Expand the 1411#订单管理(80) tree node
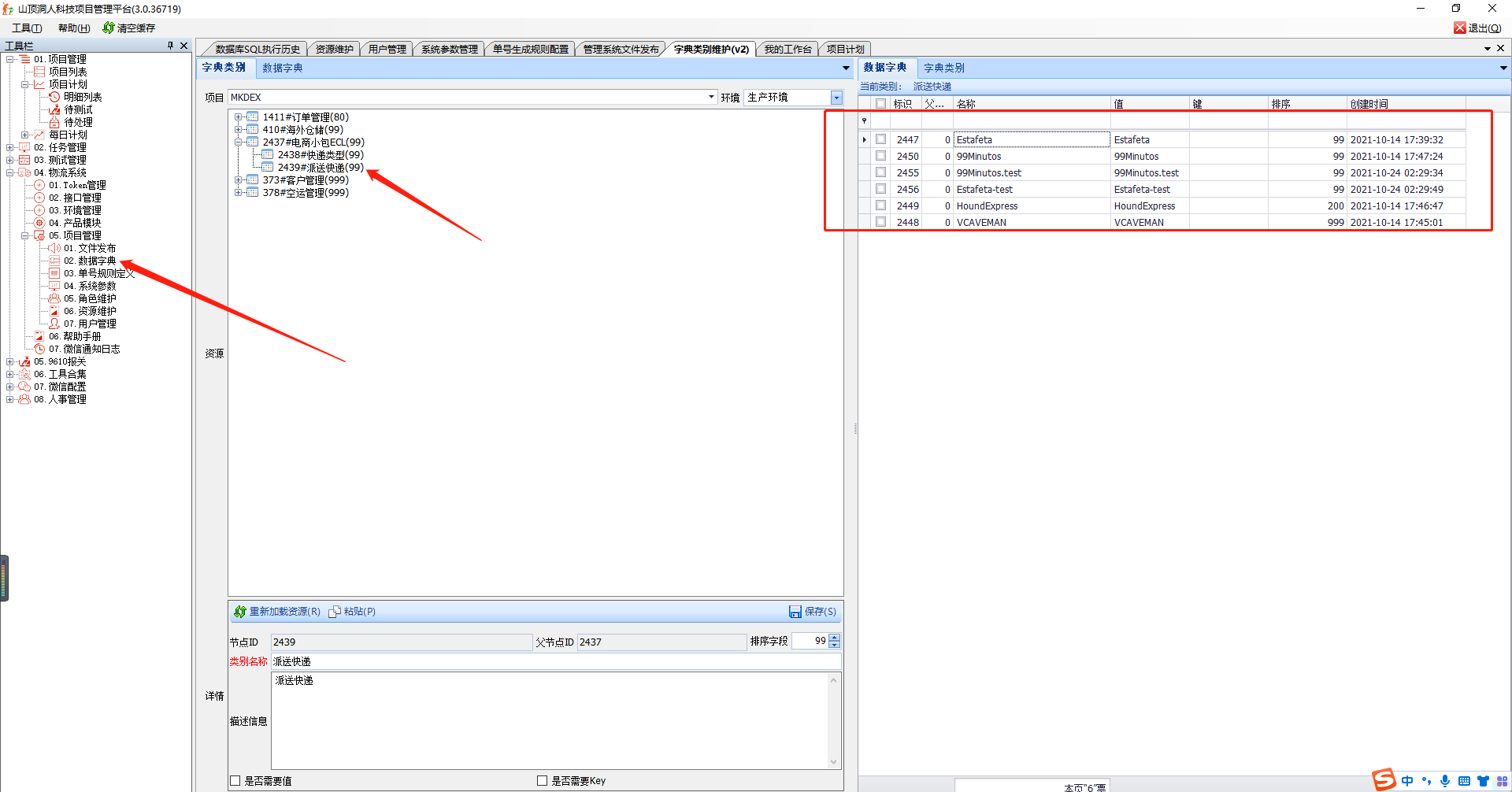Screen dimensions: 1512x792 tap(238, 117)
